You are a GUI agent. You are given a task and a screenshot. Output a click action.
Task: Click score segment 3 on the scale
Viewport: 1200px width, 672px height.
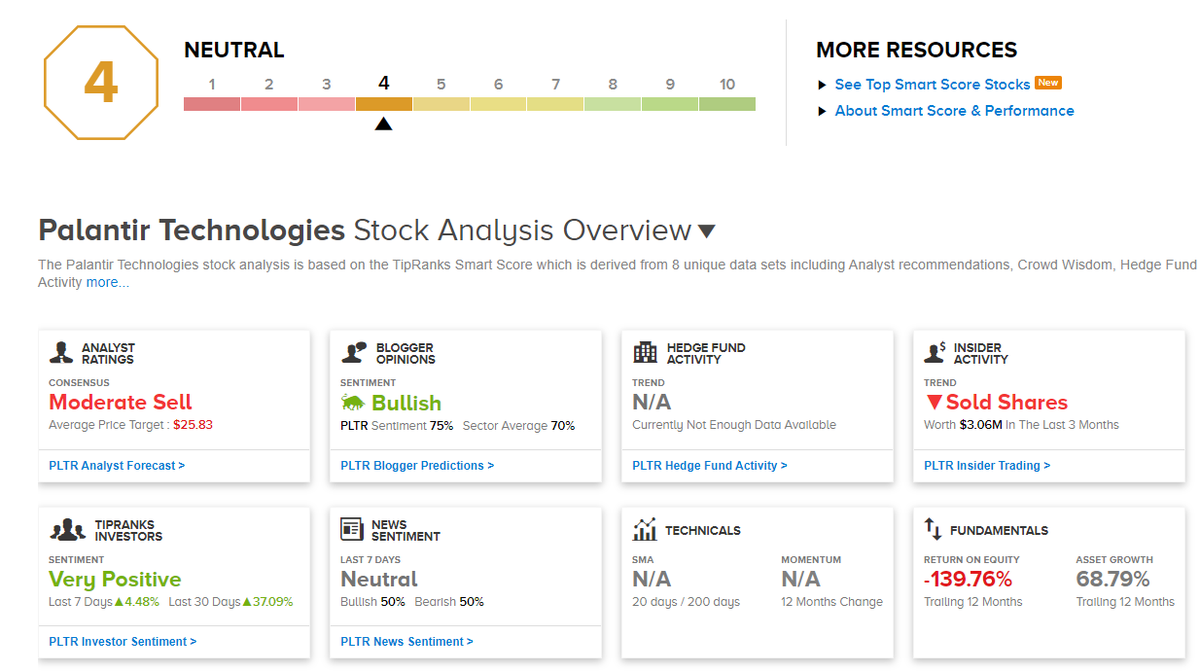[x=327, y=104]
